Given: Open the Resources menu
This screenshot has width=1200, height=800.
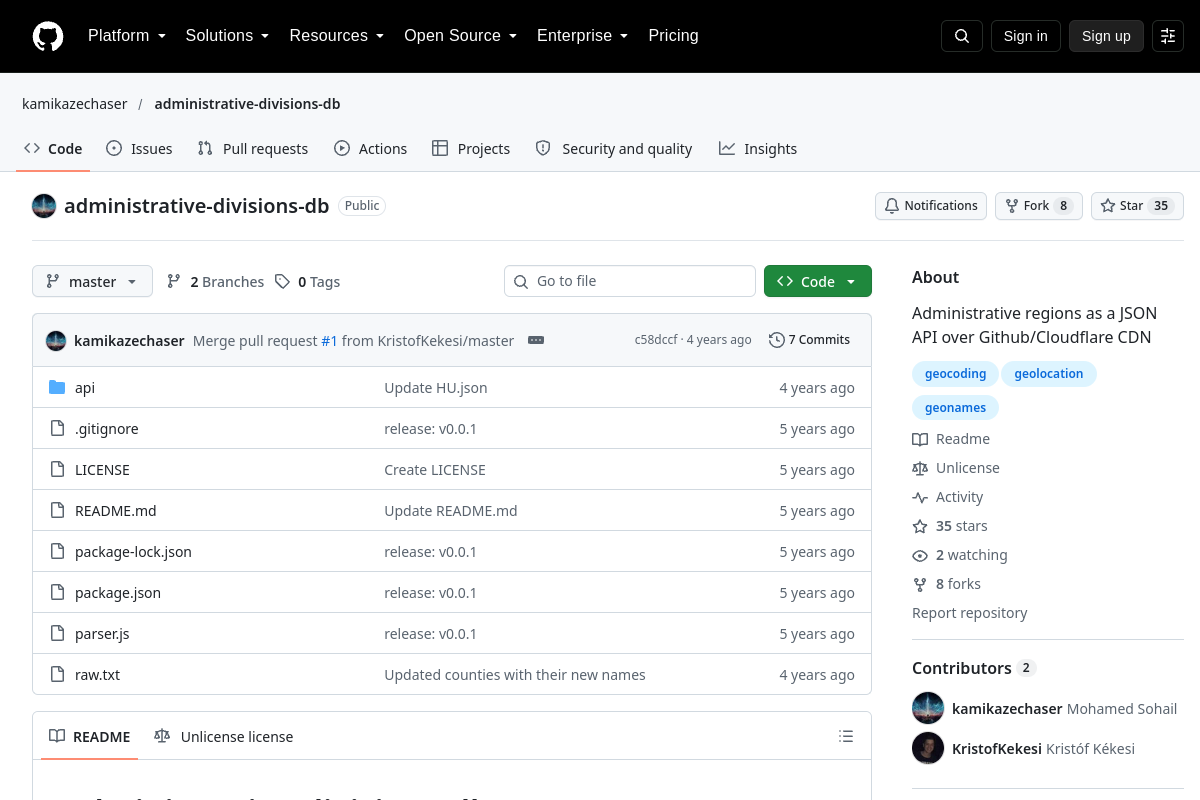Looking at the screenshot, I should pos(337,36).
